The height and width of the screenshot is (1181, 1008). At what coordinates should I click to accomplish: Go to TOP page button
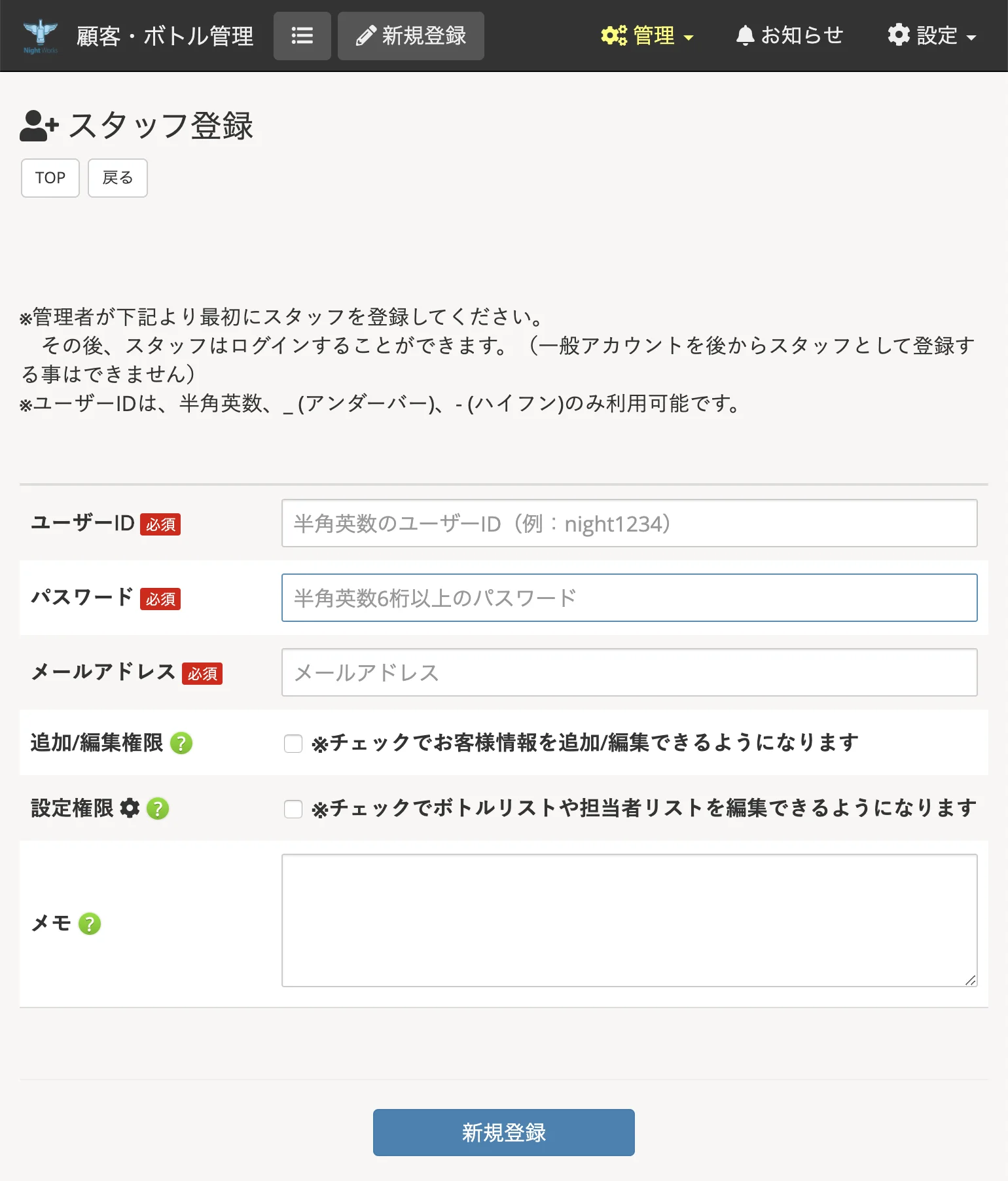pyautogui.click(x=50, y=178)
